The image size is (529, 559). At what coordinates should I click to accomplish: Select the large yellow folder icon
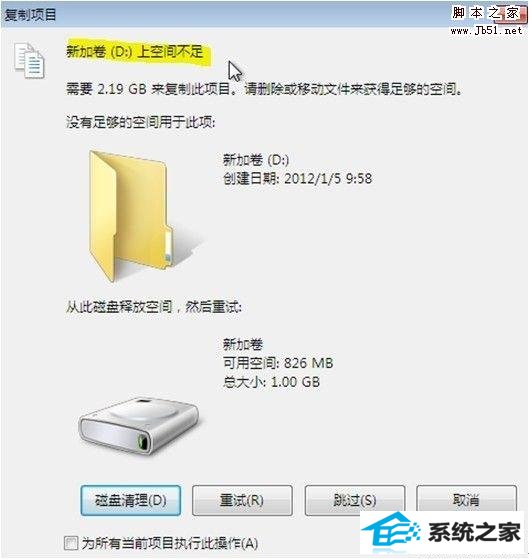[x=131, y=216]
